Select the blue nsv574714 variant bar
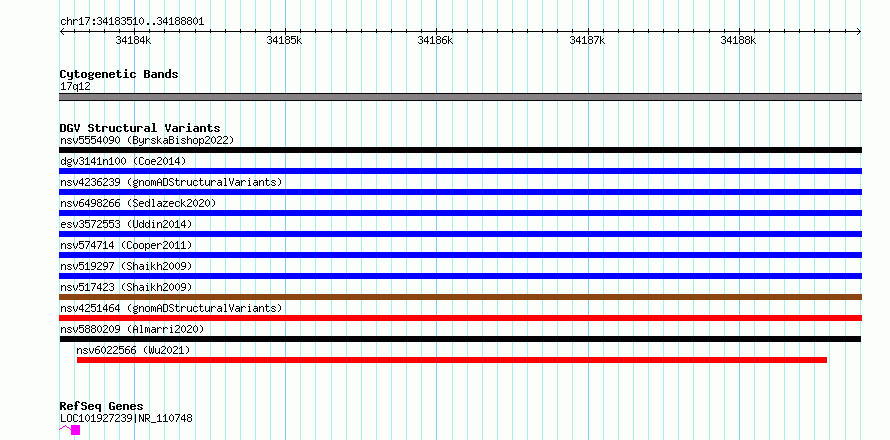 (460, 255)
